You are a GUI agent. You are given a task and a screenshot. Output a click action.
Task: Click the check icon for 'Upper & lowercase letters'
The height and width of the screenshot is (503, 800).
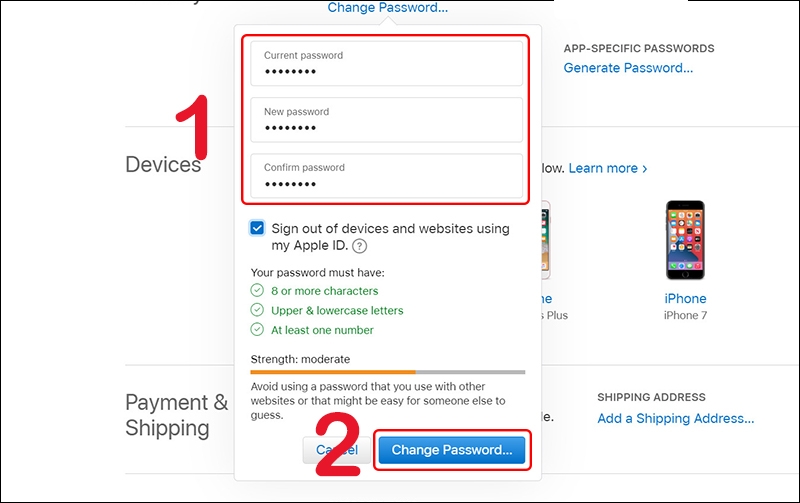(257, 310)
